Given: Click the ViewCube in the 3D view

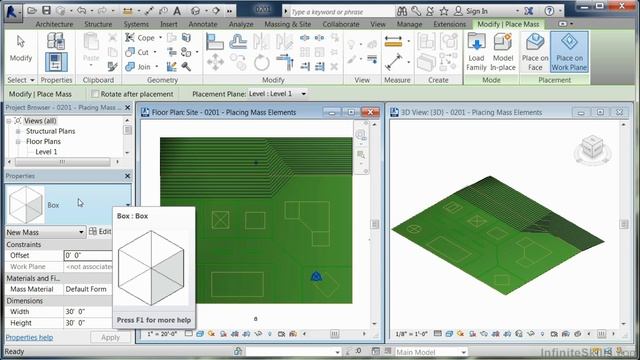Looking at the screenshot, I should [x=592, y=148].
